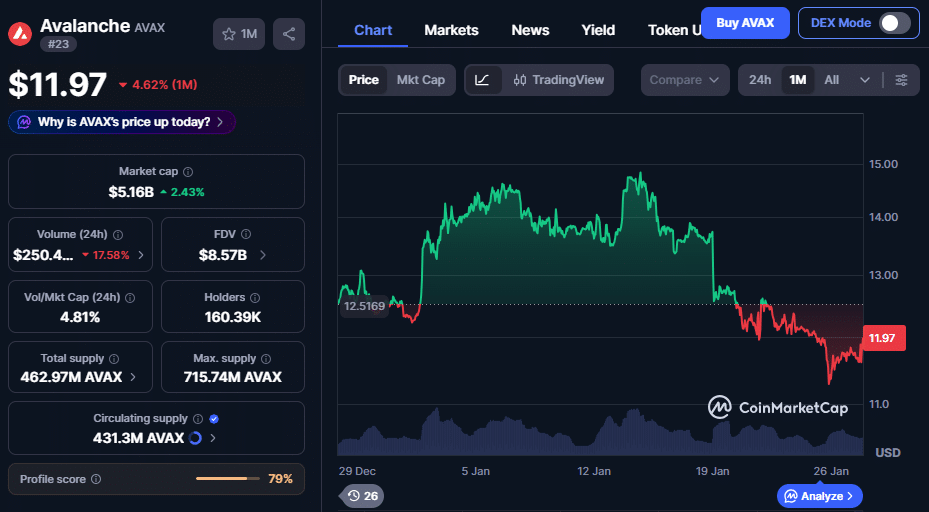Click the star watchlist 1M button
Image resolution: width=929 pixels, height=512 pixels.
pos(239,34)
